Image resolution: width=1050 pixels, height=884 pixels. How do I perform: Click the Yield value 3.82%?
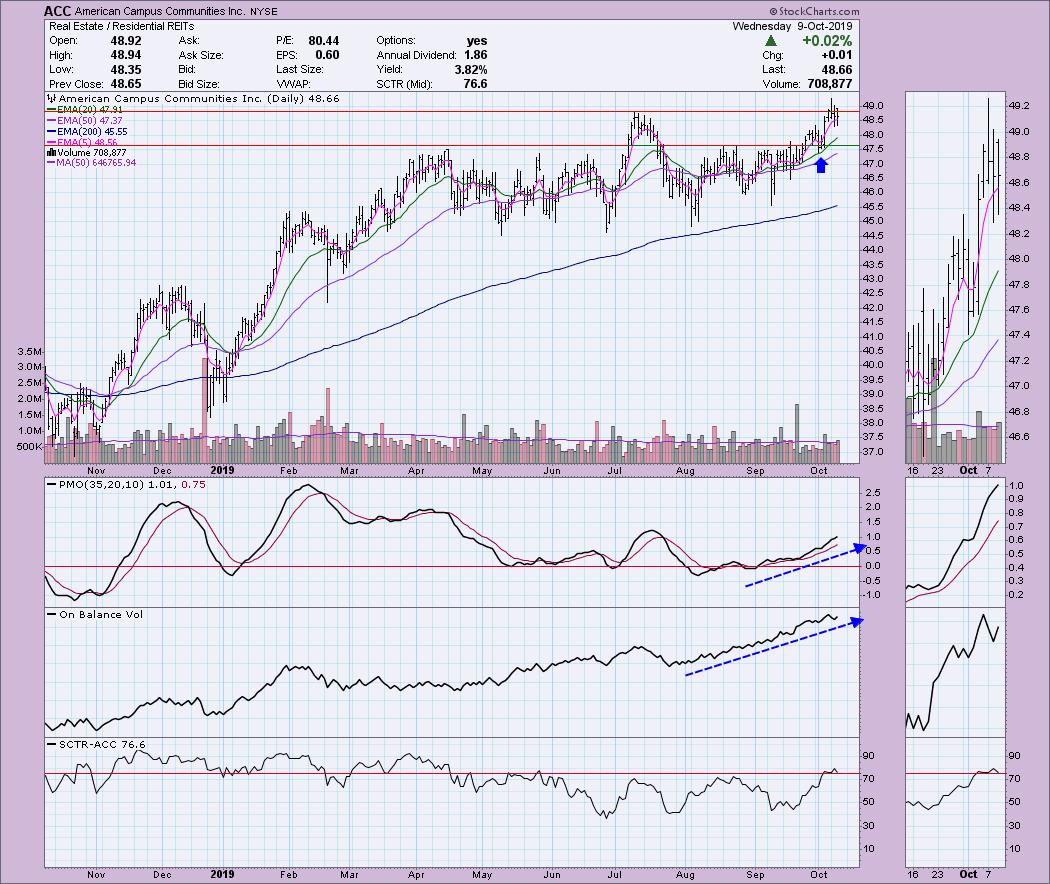[471, 70]
